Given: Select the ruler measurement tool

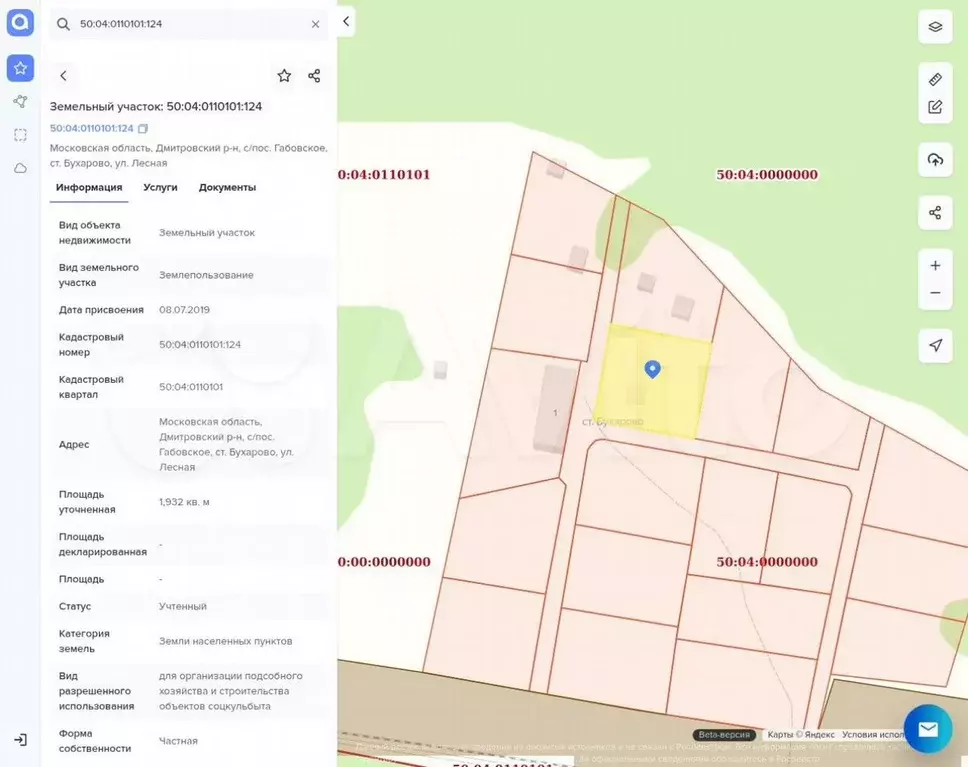Looking at the screenshot, I should pyautogui.click(x=935, y=80).
